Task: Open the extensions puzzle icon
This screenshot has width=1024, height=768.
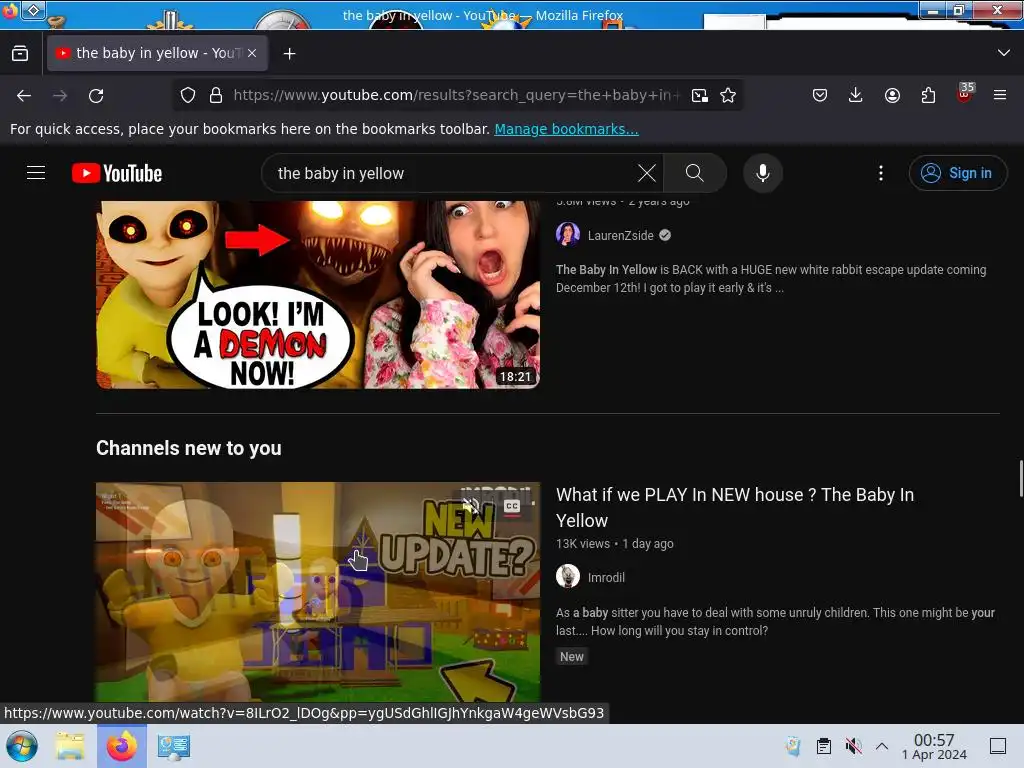Action: coord(928,95)
